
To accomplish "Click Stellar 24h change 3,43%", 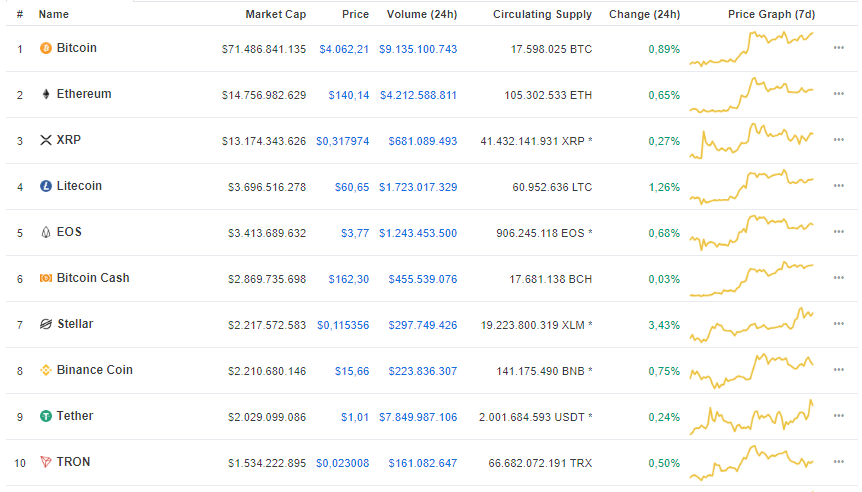I will click(x=664, y=325).
